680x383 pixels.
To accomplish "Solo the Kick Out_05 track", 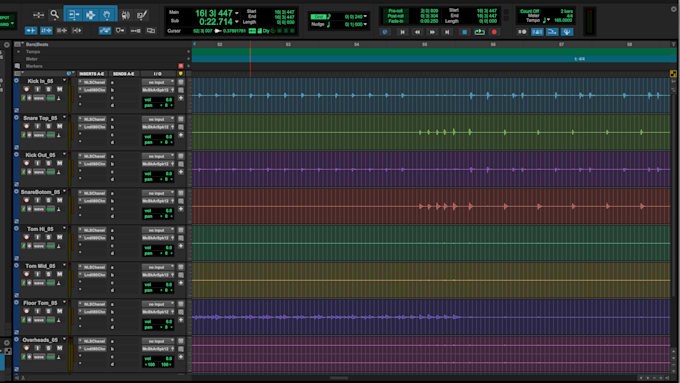I will pyautogui.click(x=49, y=163).
